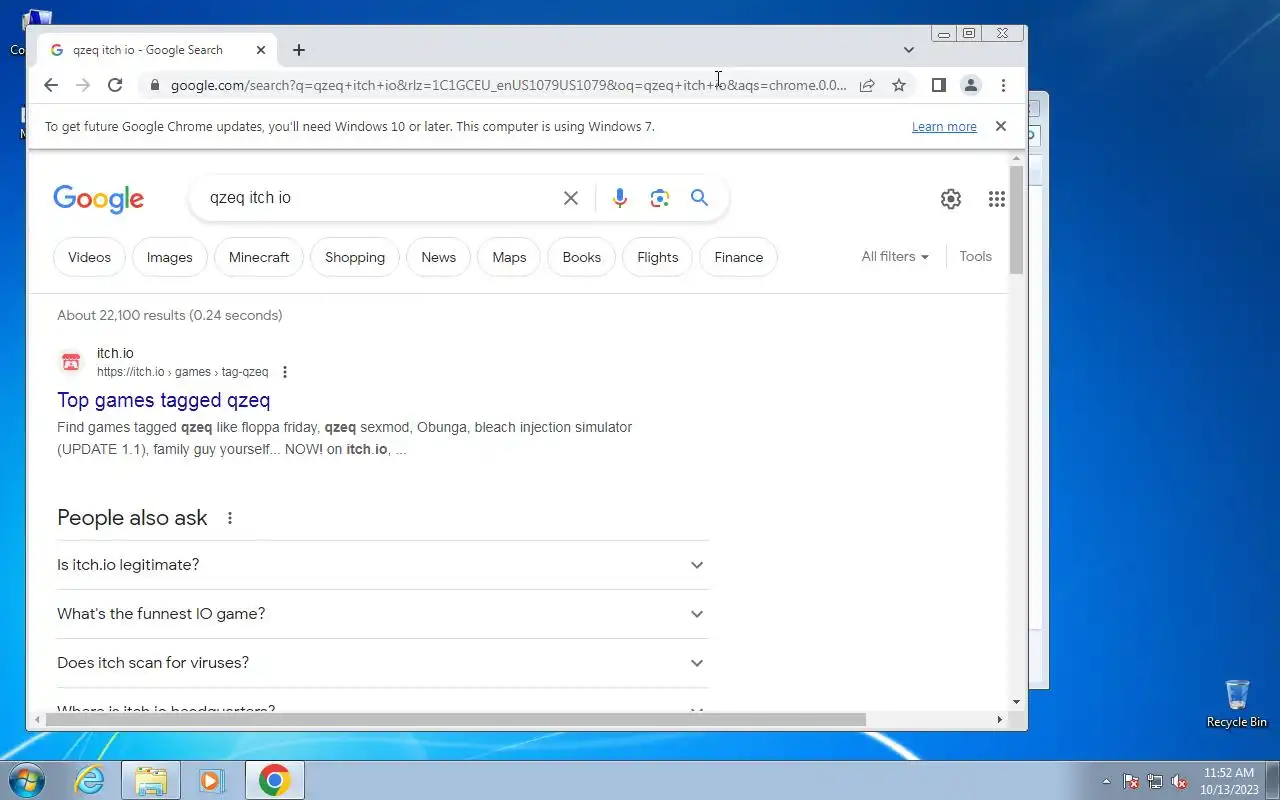
Task: Open the Chrome side panel
Action: click(x=938, y=85)
